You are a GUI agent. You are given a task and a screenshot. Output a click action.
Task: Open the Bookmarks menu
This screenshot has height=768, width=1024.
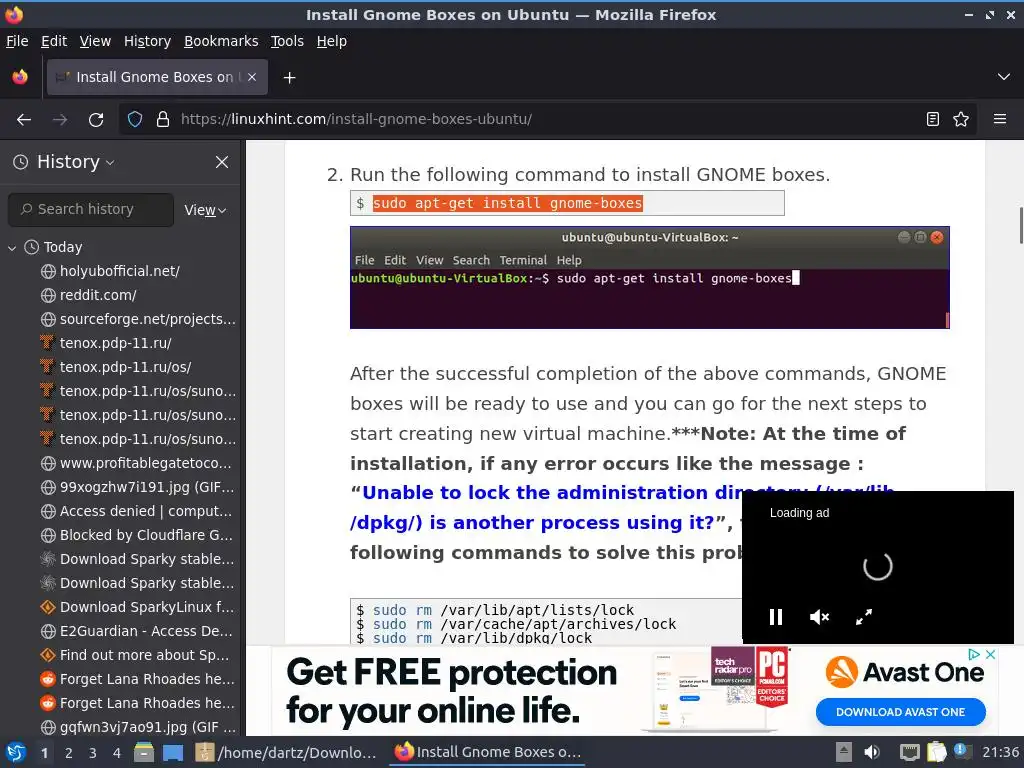click(x=221, y=41)
